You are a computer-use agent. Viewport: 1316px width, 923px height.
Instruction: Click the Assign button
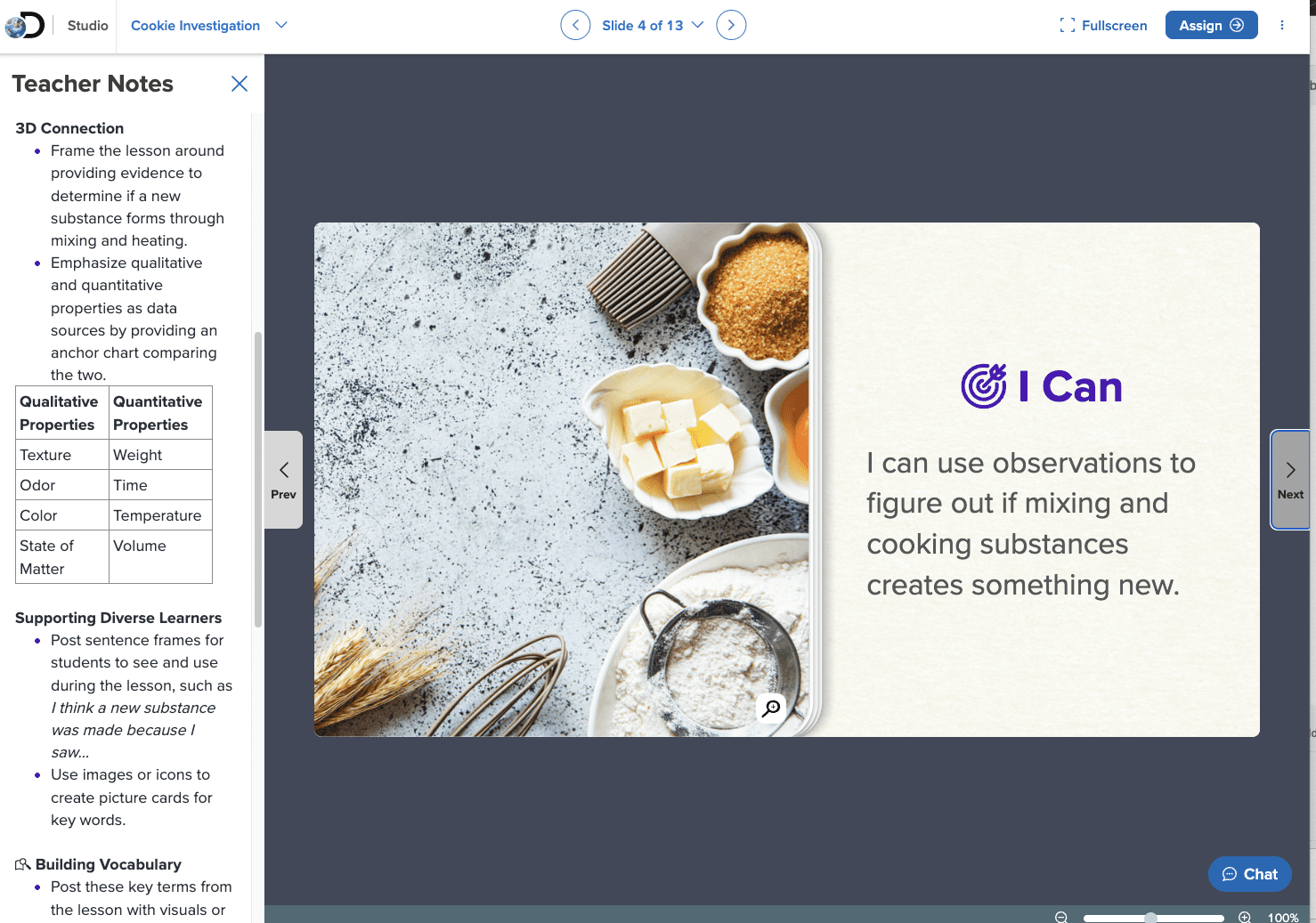click(1211, 25)
